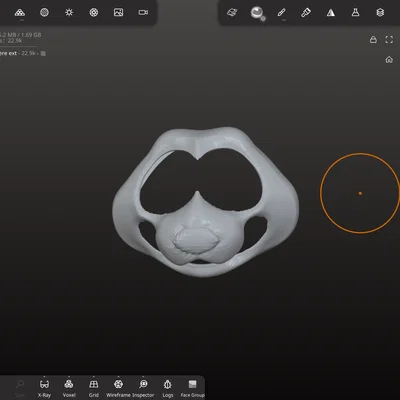Click the home reset-view icon
The height and width of the screenshot is (400, 400).
click(389, 60)
